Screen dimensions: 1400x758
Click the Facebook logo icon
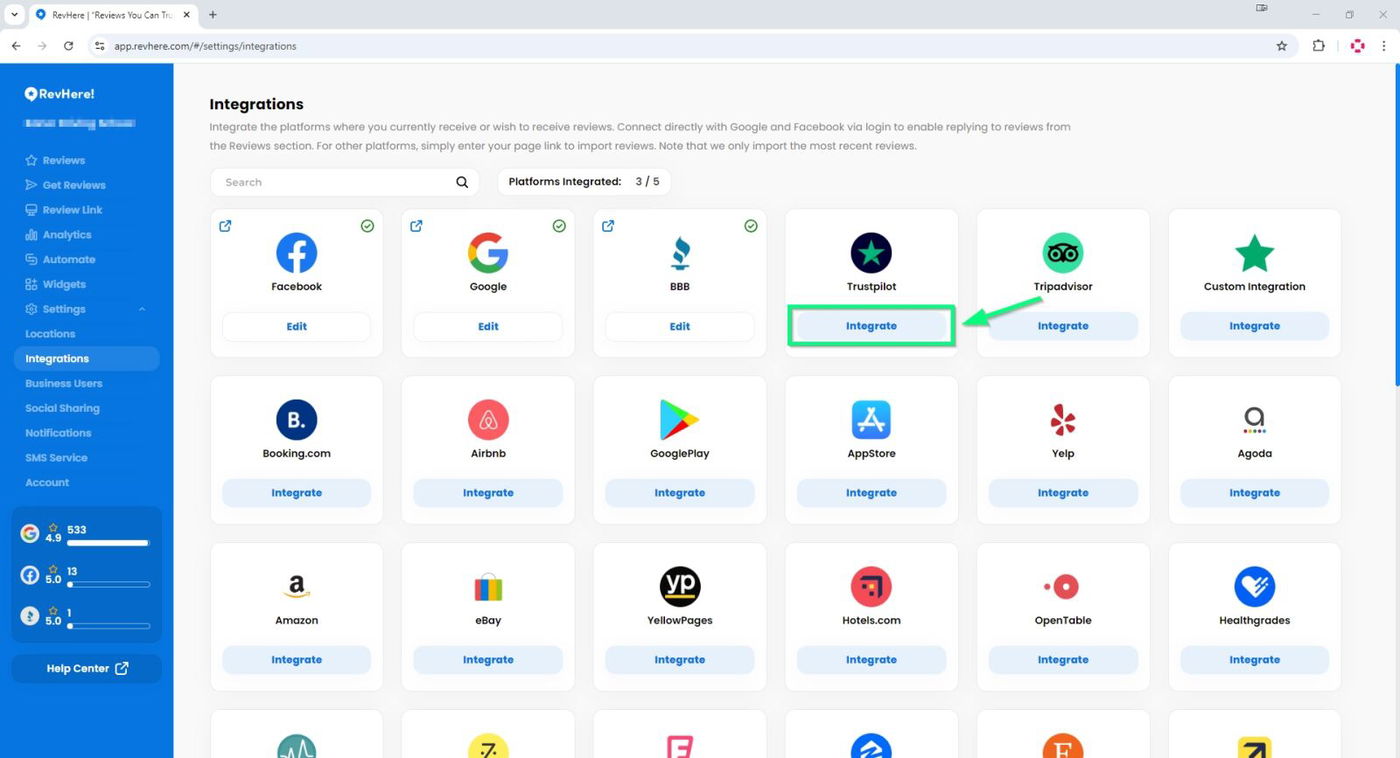[296, 253]
